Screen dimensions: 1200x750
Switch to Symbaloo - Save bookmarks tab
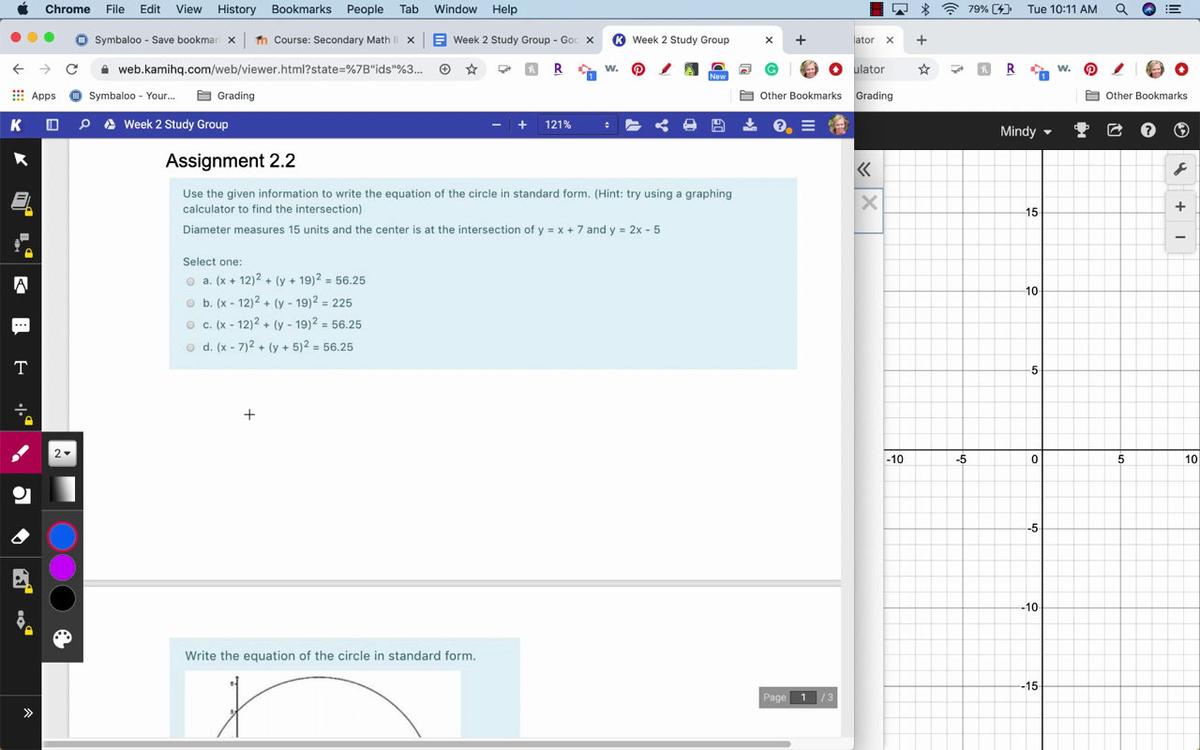(157, 40)
